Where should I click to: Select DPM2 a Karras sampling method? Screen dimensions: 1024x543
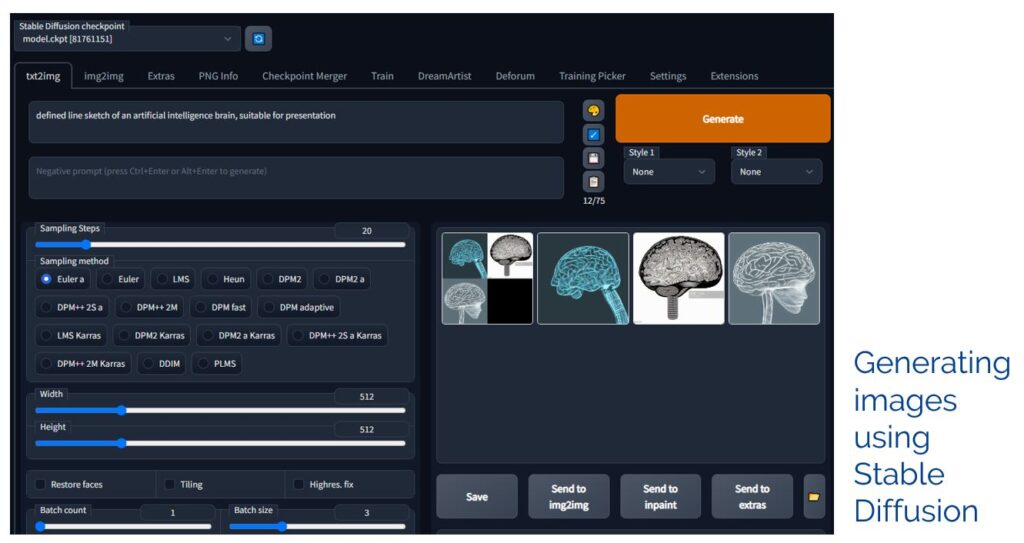click(239, 335)
